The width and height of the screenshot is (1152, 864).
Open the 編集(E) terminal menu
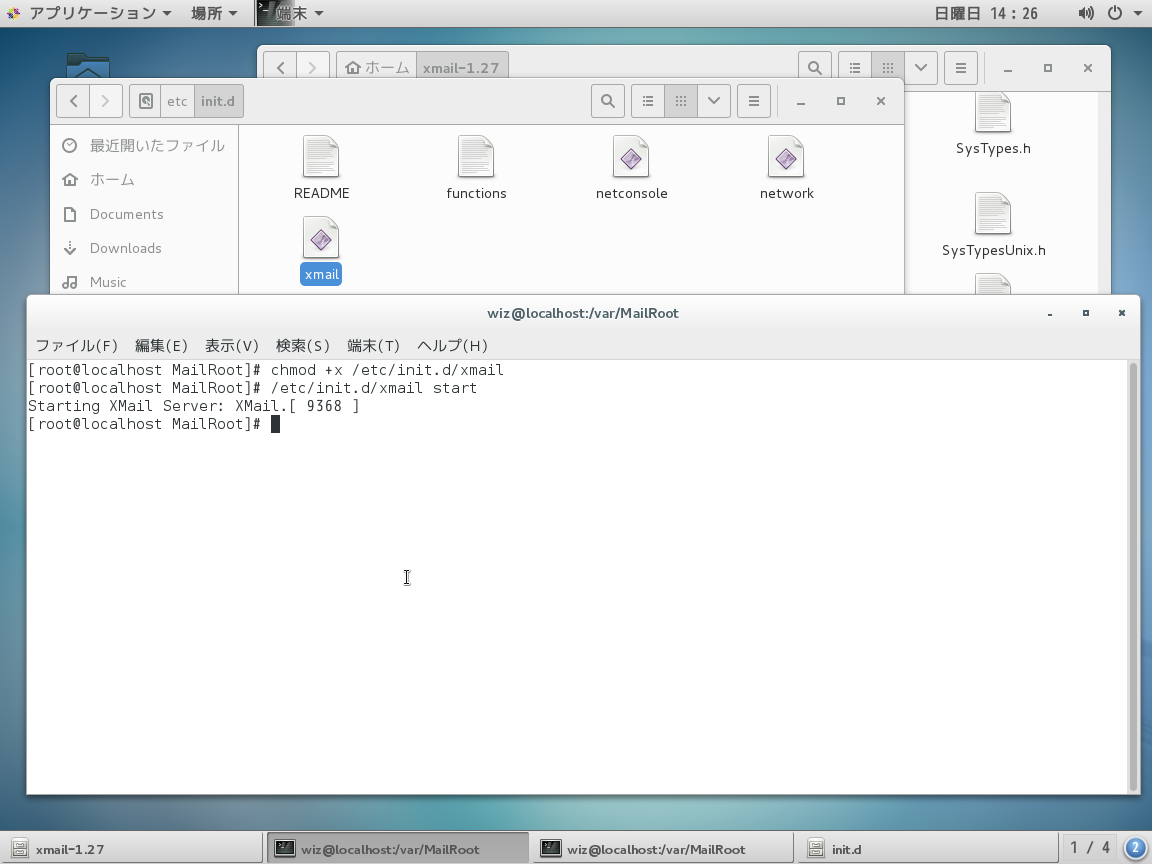162,345
